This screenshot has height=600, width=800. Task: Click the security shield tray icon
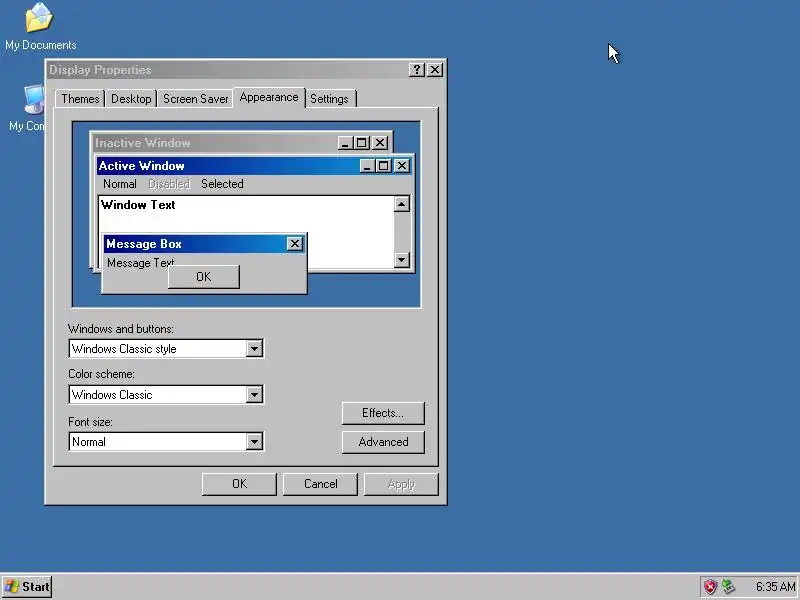pyautogui.click(x=710, y=587)
